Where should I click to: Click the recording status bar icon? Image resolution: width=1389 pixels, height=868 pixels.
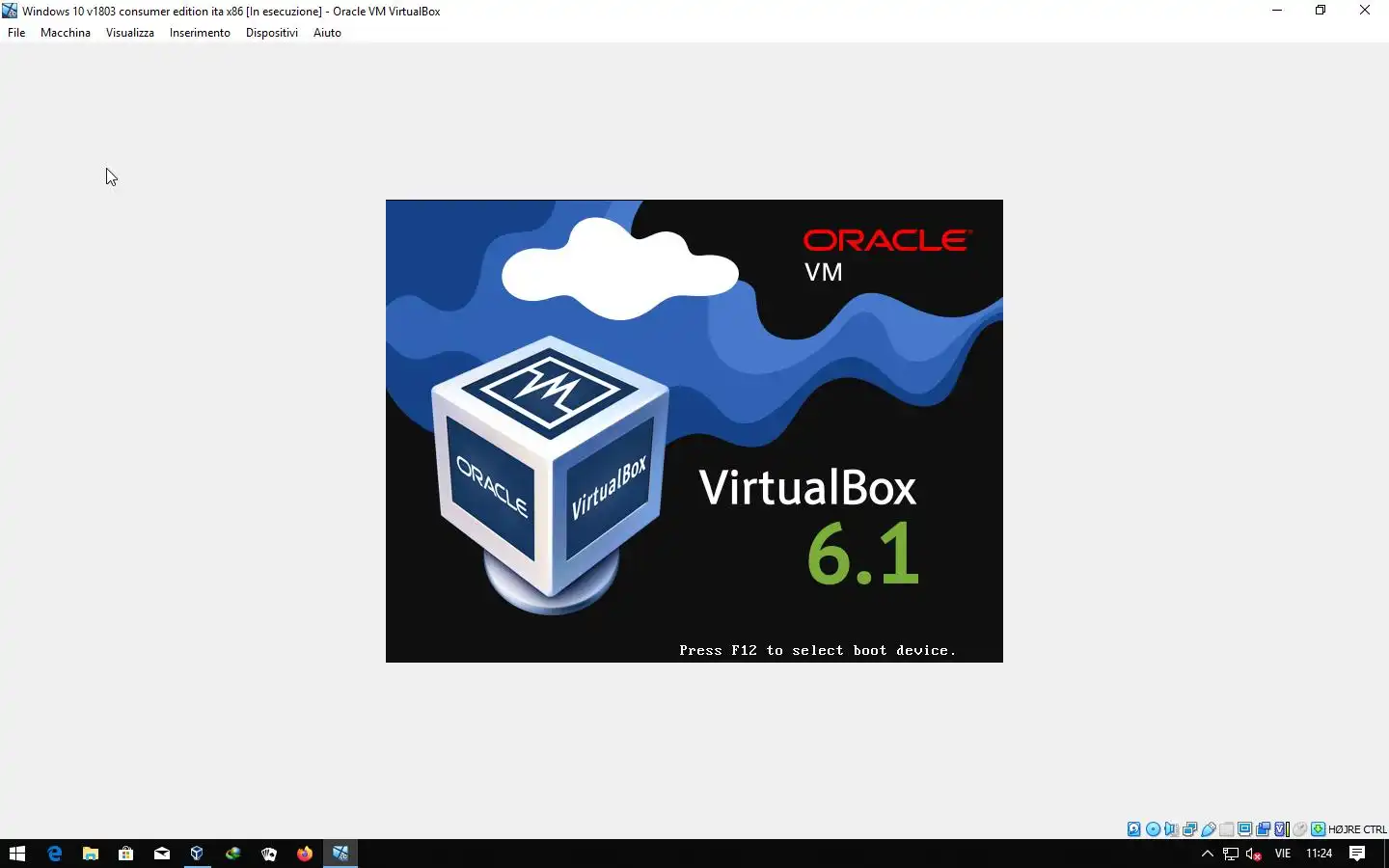[x=1263, y=829]
